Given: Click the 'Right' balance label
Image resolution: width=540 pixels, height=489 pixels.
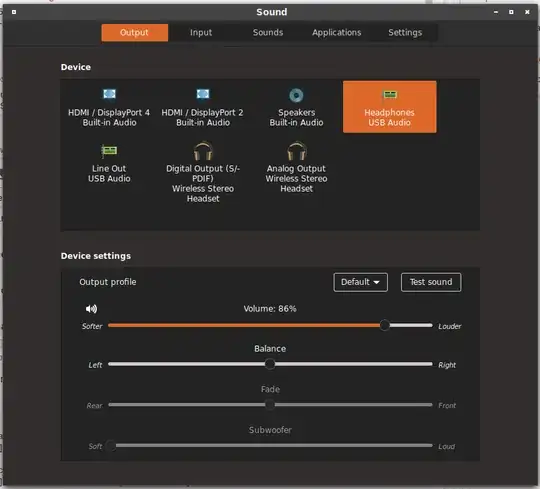Looking at the screenshot, I should (x=447, y=365).
